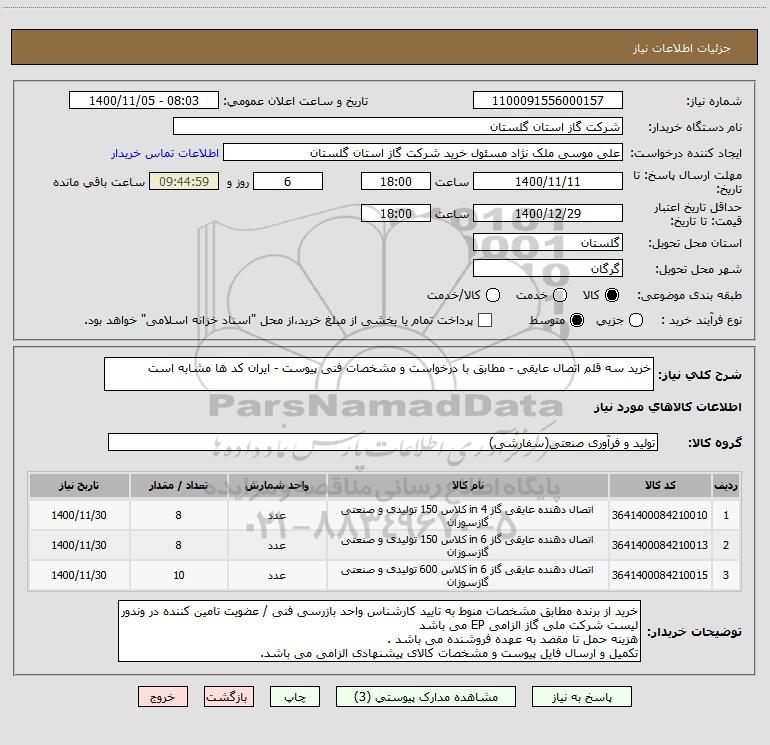The image size is (770, 745).
Task: Select the کالا radio button
Action: pyautogui.click(x=612, y=295)
